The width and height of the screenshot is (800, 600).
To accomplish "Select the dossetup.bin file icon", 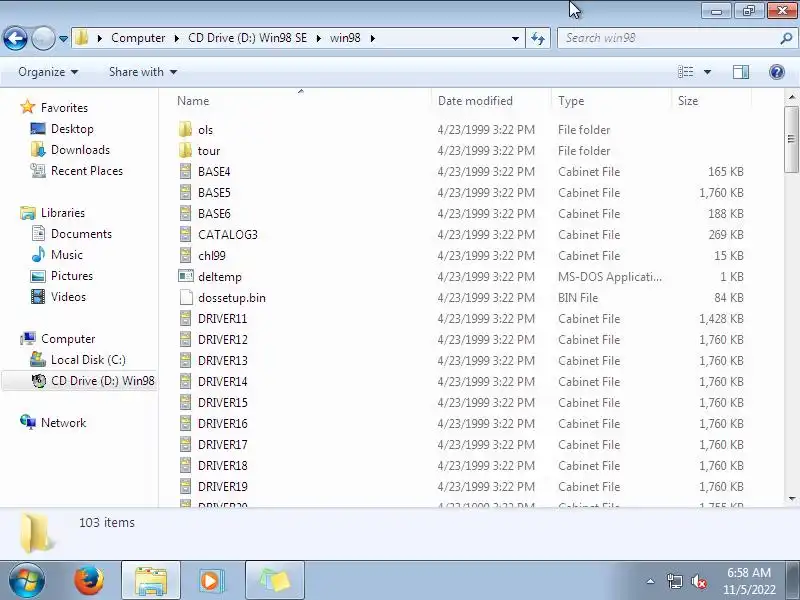I will click(x=186, y=297).
